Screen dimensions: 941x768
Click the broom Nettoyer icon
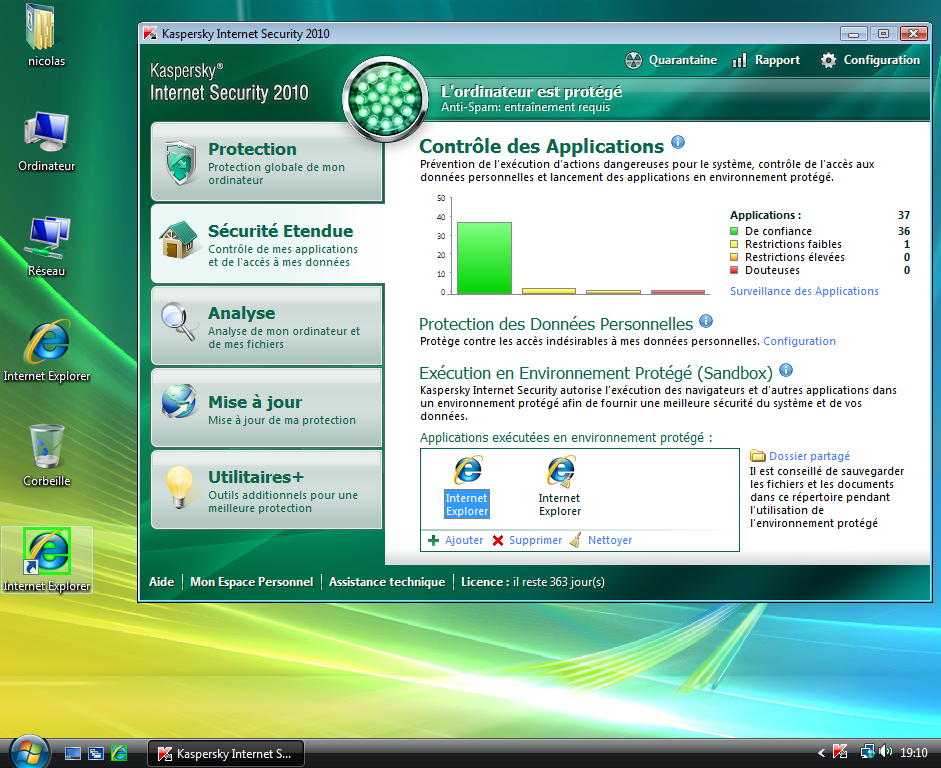tap(575, 540)
